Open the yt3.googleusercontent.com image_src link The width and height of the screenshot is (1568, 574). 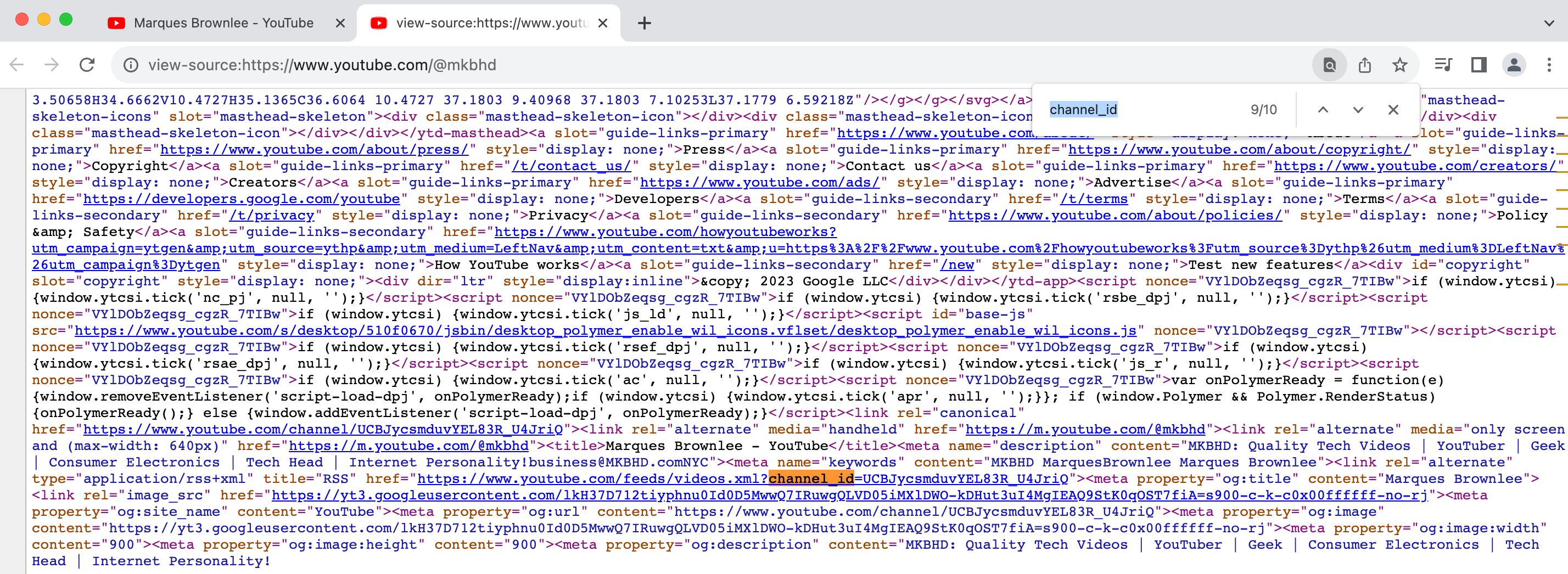click(849, 495)
